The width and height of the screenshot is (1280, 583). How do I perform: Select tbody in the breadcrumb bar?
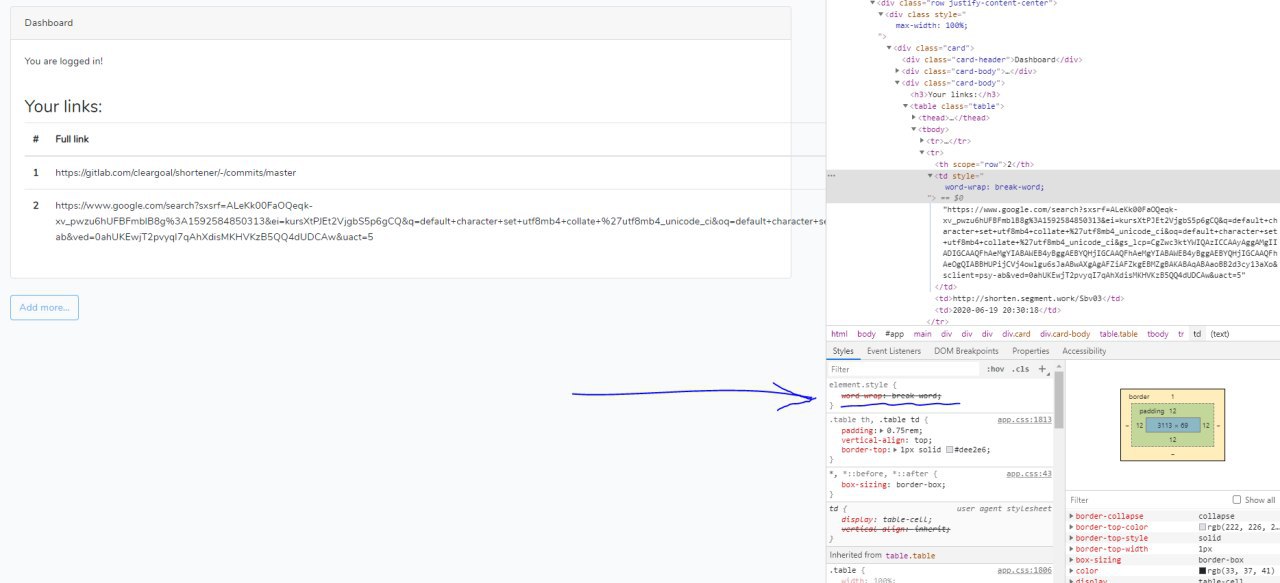(x=1157, y=334)
